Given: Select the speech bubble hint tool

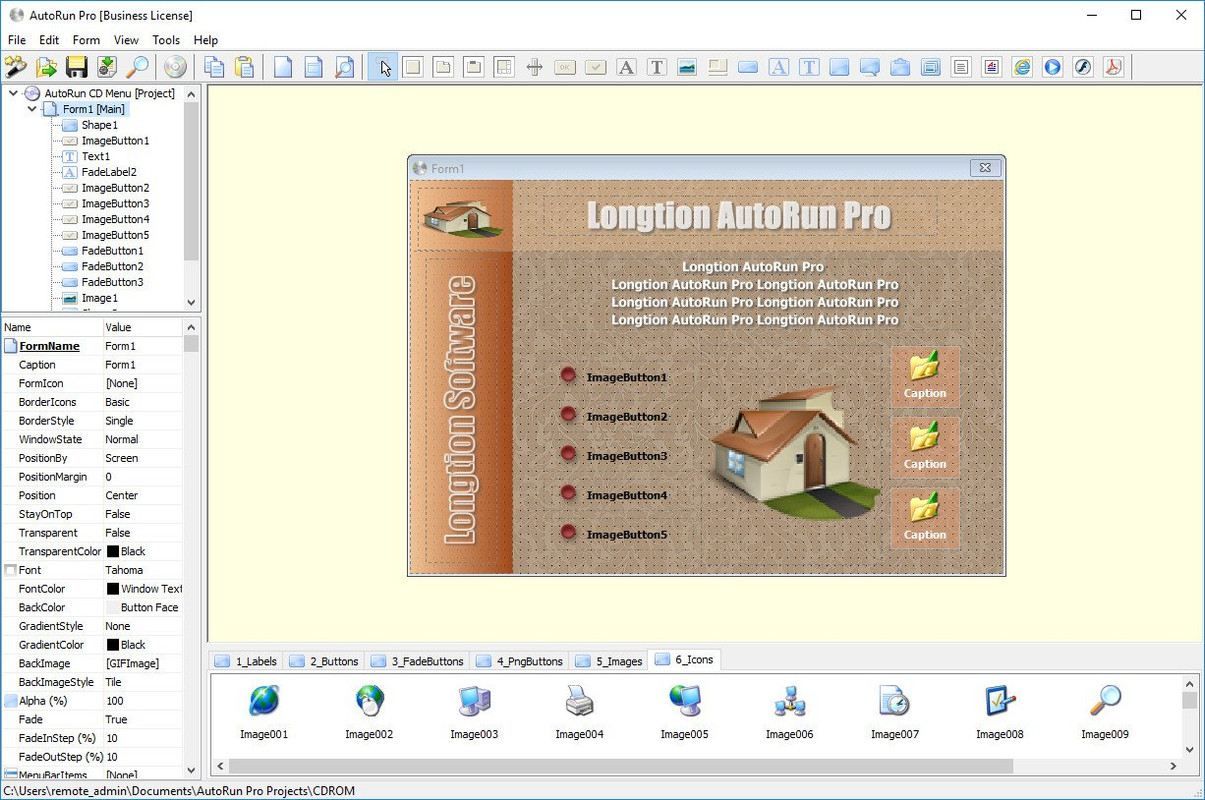Looking at the screenshot, I should (x=870, y=67).
